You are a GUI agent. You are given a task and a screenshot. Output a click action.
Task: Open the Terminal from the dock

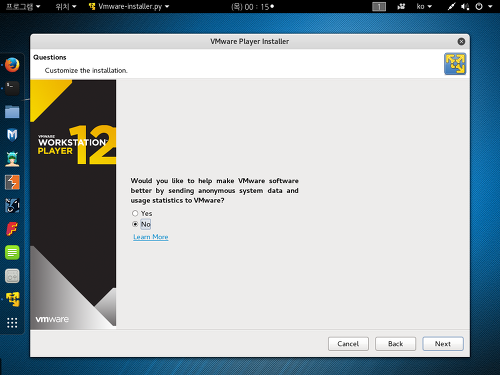[x=12, y=88]
